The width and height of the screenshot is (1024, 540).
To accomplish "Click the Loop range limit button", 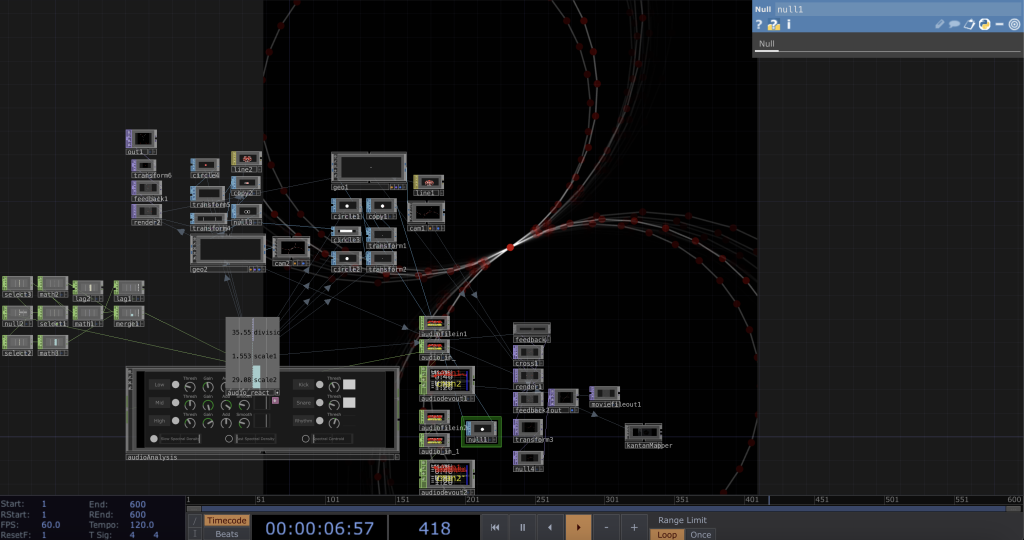I will [x=667, y=535].
